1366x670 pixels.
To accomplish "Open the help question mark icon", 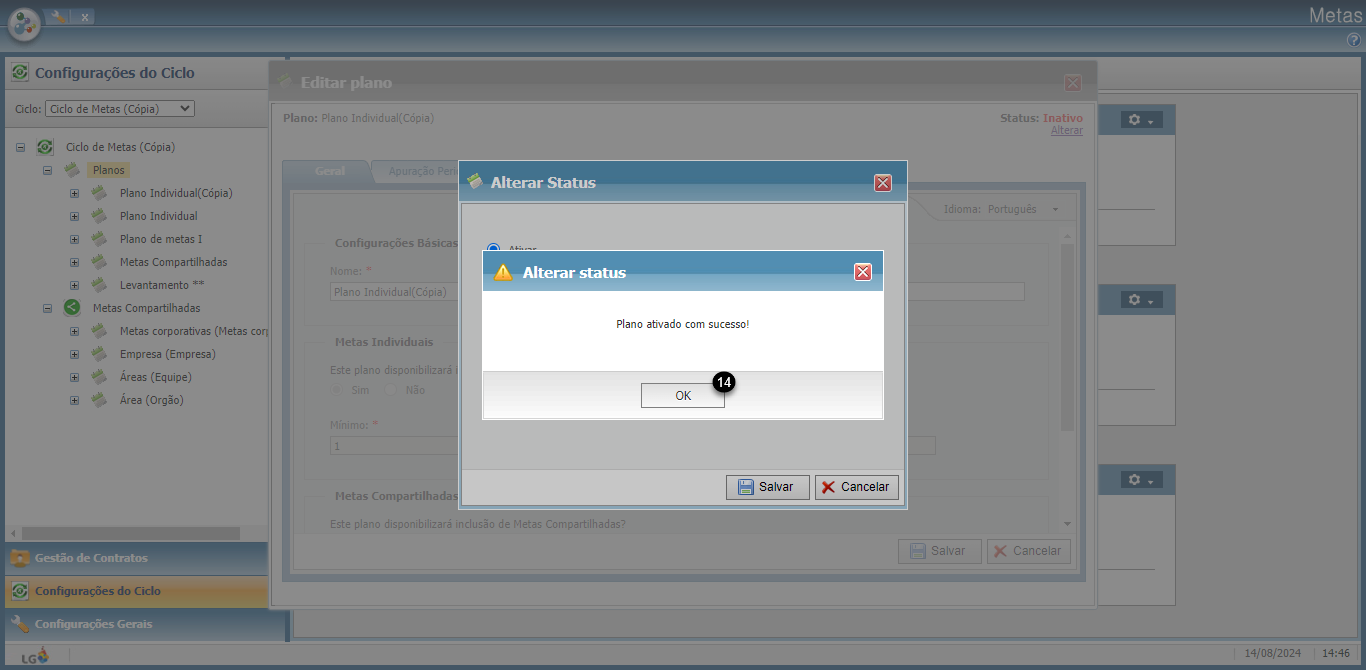I will tap(1354, 40).
